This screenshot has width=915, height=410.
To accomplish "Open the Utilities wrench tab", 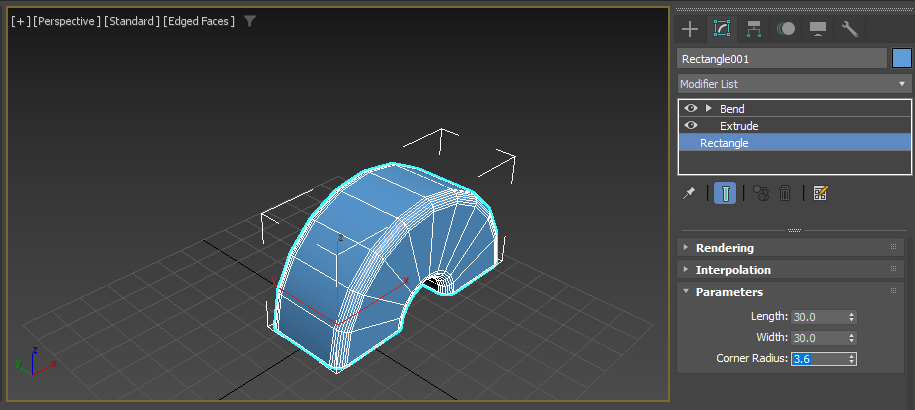I will [850, 28].
